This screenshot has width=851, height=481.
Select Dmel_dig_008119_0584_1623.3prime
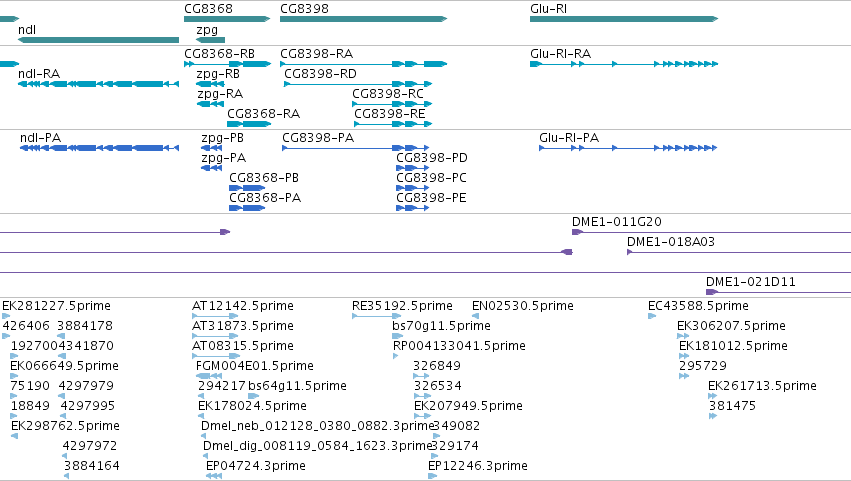[317, 447]
